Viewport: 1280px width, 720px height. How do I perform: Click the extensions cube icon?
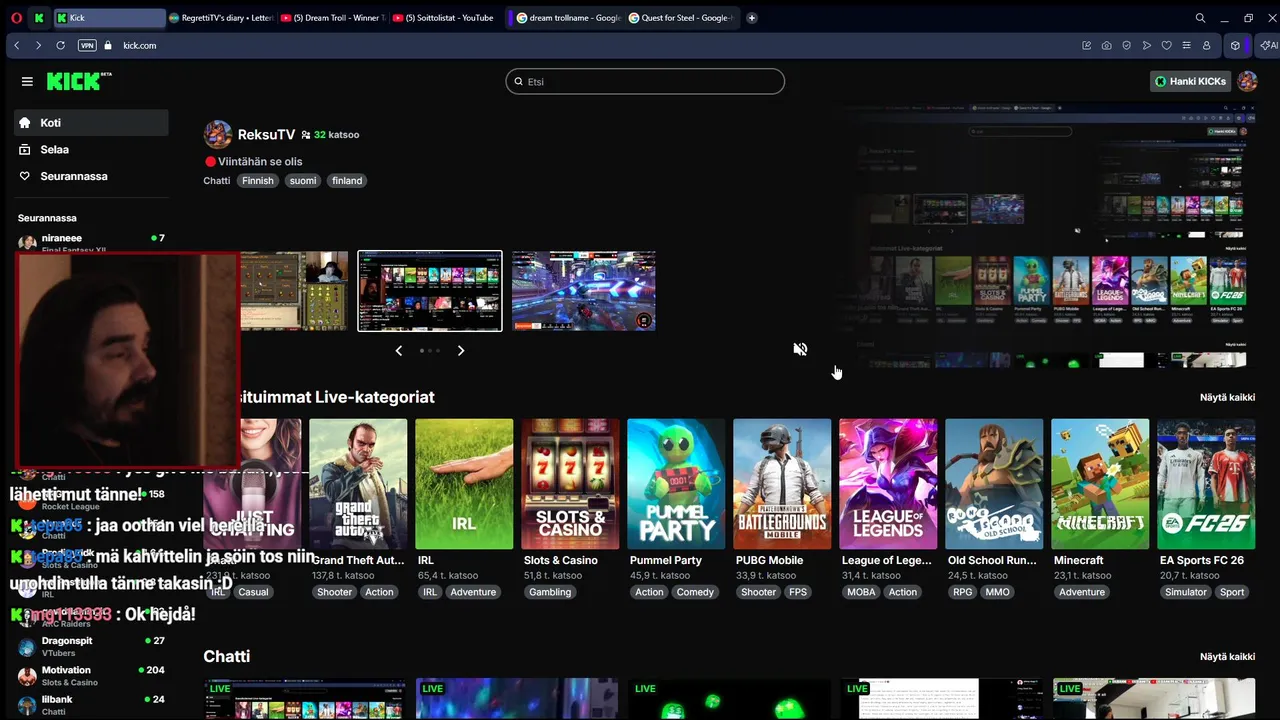tap(1236, 45)
